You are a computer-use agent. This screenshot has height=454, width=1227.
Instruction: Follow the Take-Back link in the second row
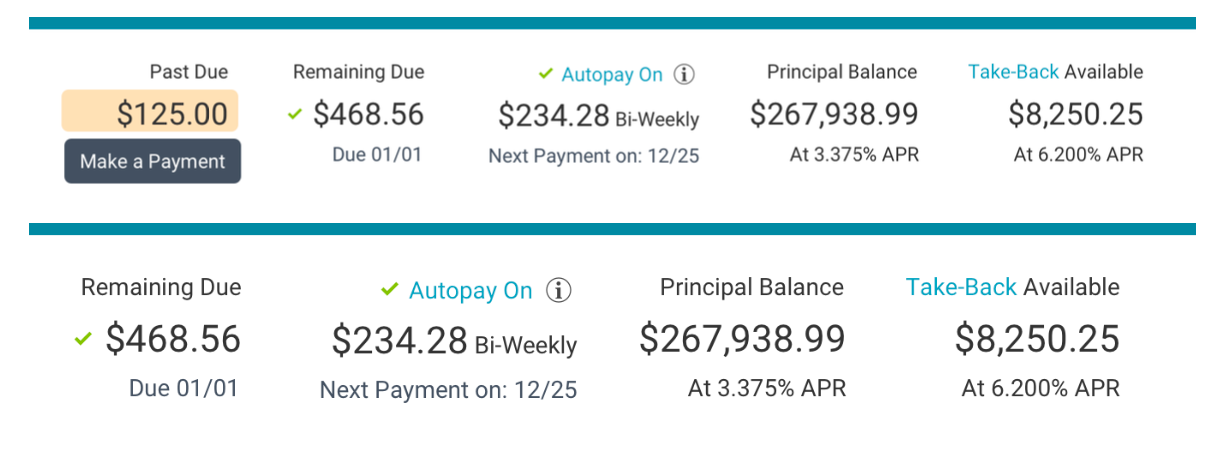[960, 288]
